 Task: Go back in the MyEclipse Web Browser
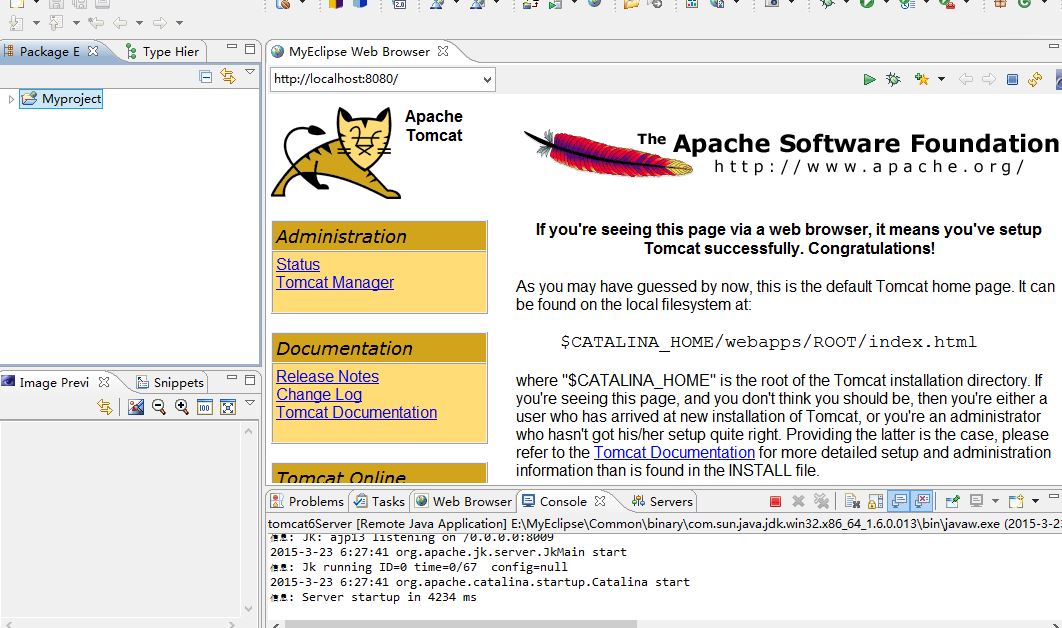[966, 79]
